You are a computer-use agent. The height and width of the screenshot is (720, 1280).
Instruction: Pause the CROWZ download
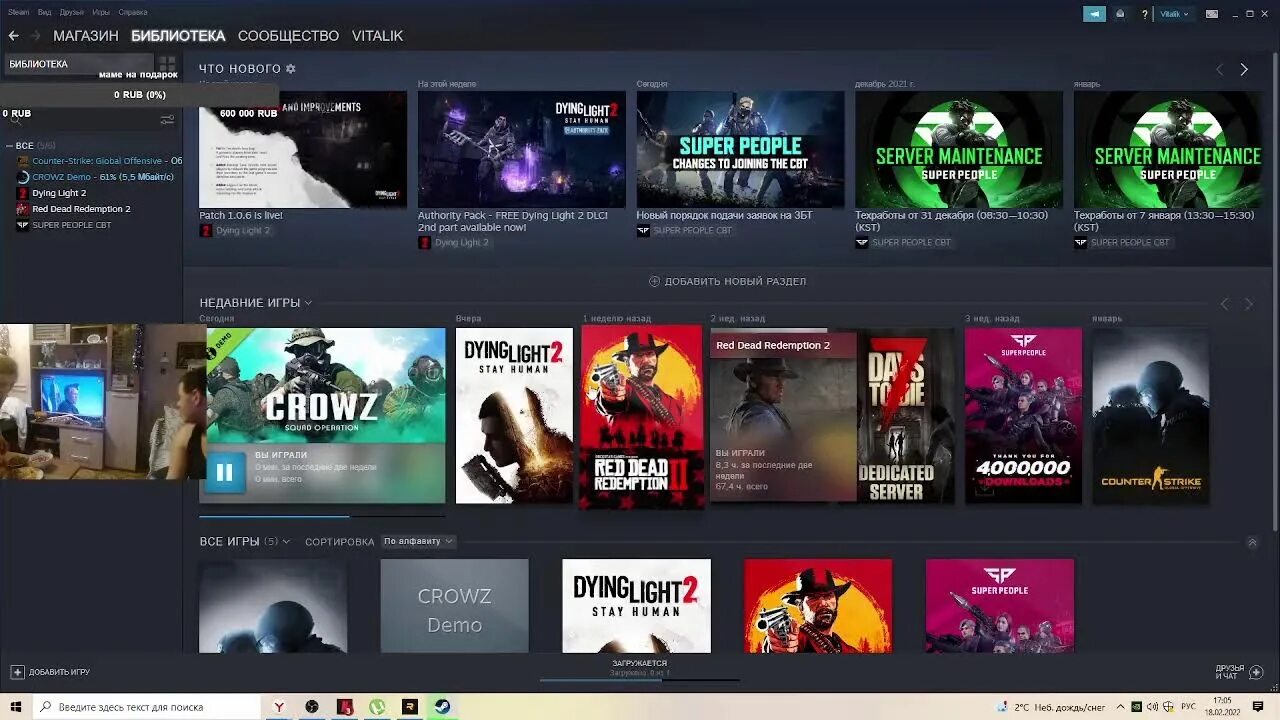[x=224, y=472]
